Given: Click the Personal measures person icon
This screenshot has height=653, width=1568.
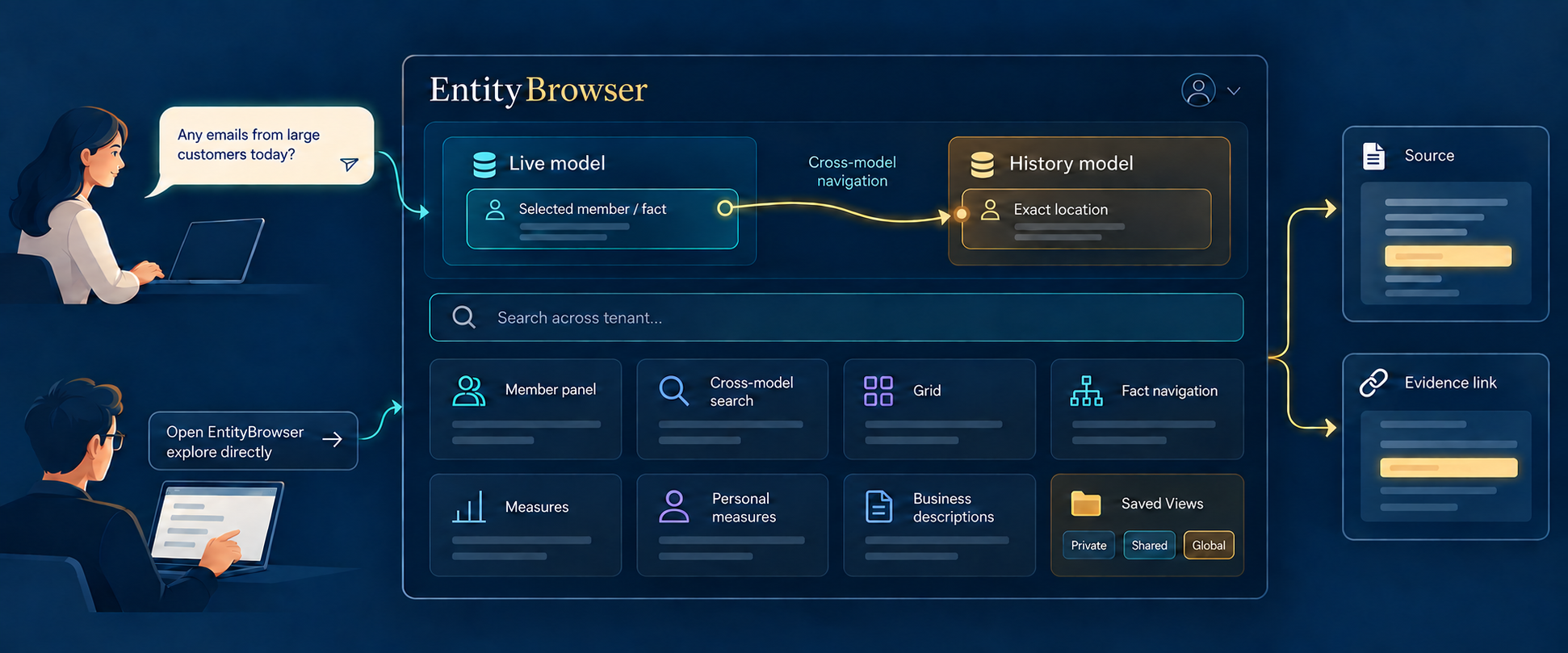Looking at the screenshot, I should (674, 507).
